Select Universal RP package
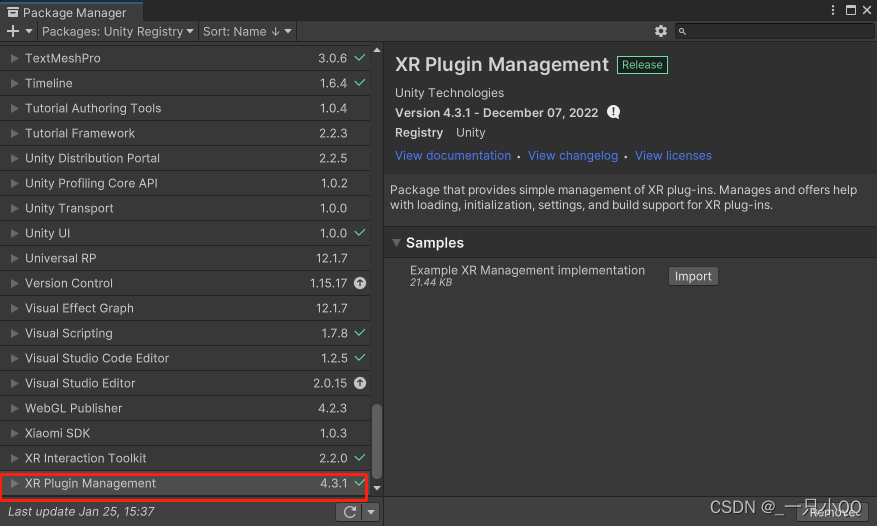Image resolution: width=877 pixels, height=526 pixels. pos(185,258)
